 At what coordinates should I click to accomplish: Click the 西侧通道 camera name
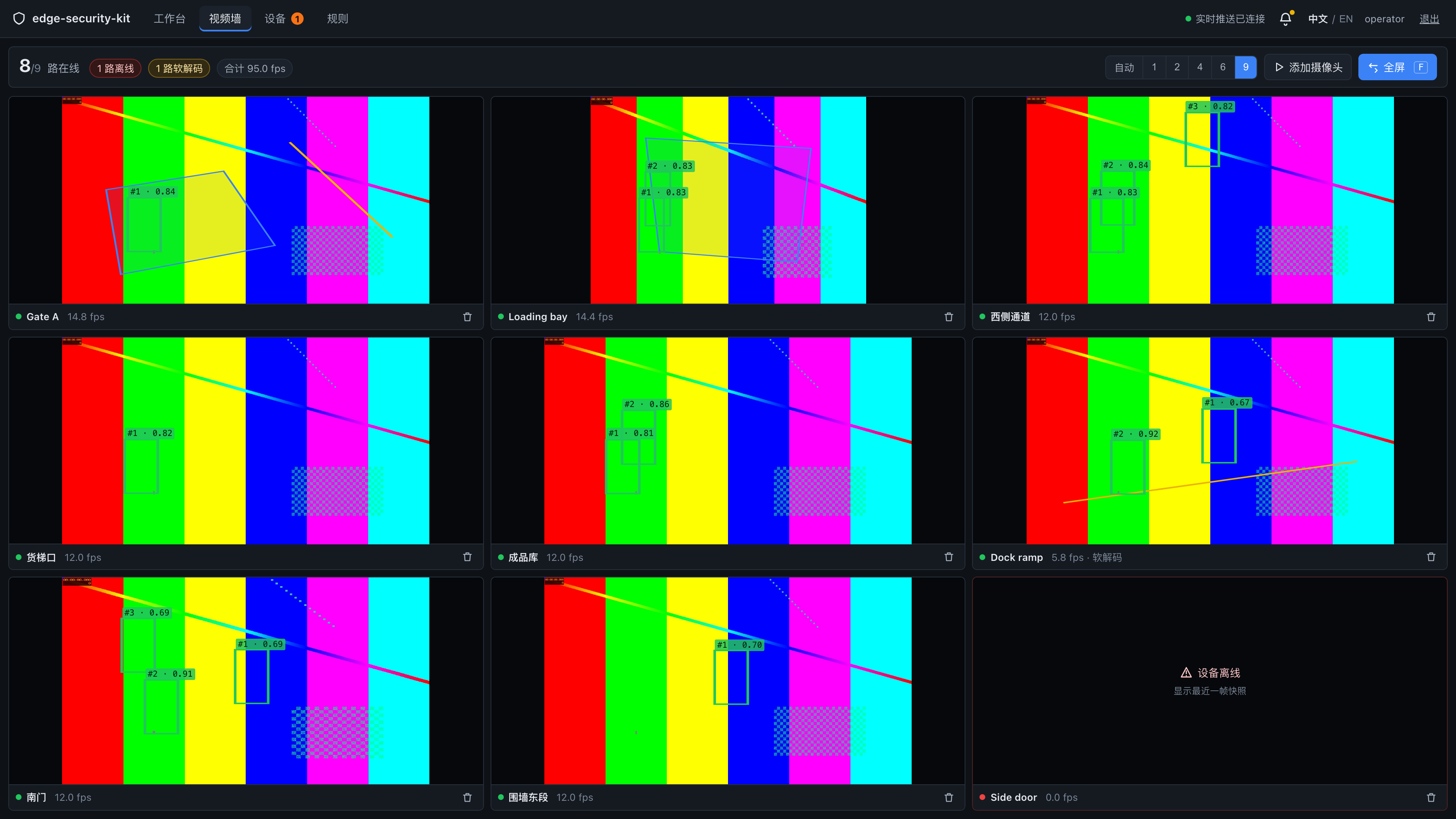pos(1010,317)
